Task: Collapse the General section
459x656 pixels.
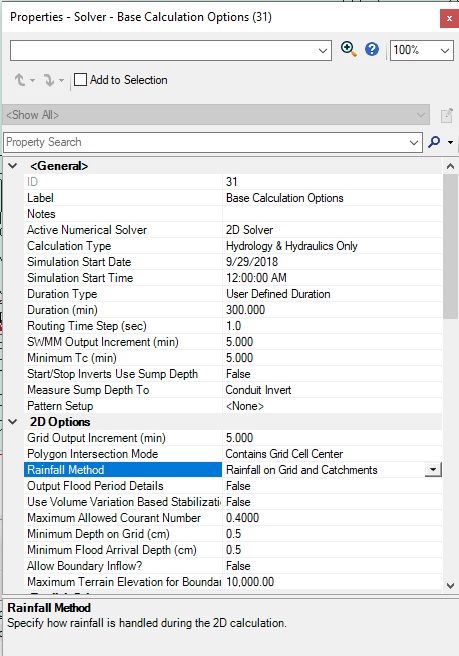Action: click(x=13, y=166)
